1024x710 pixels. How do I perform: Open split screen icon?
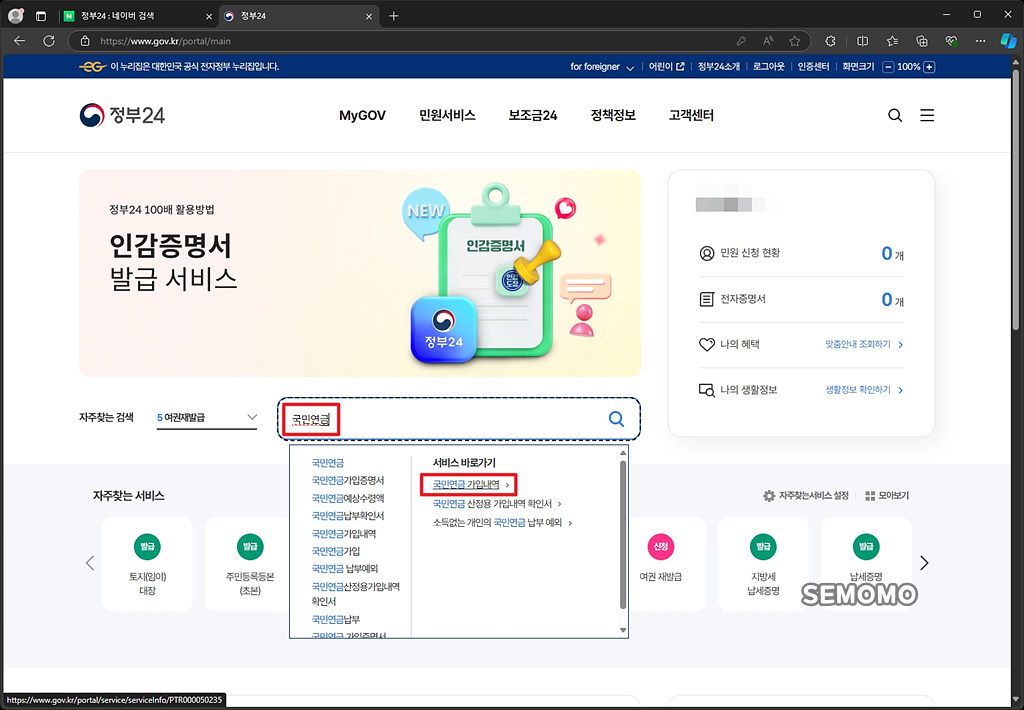pyautogui.click(x=862, y=40)
